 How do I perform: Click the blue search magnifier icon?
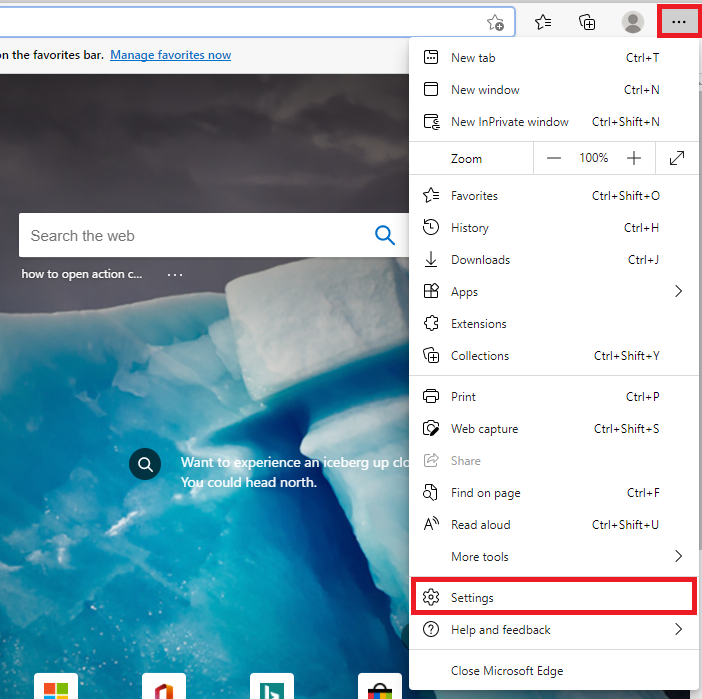point(384,235)
